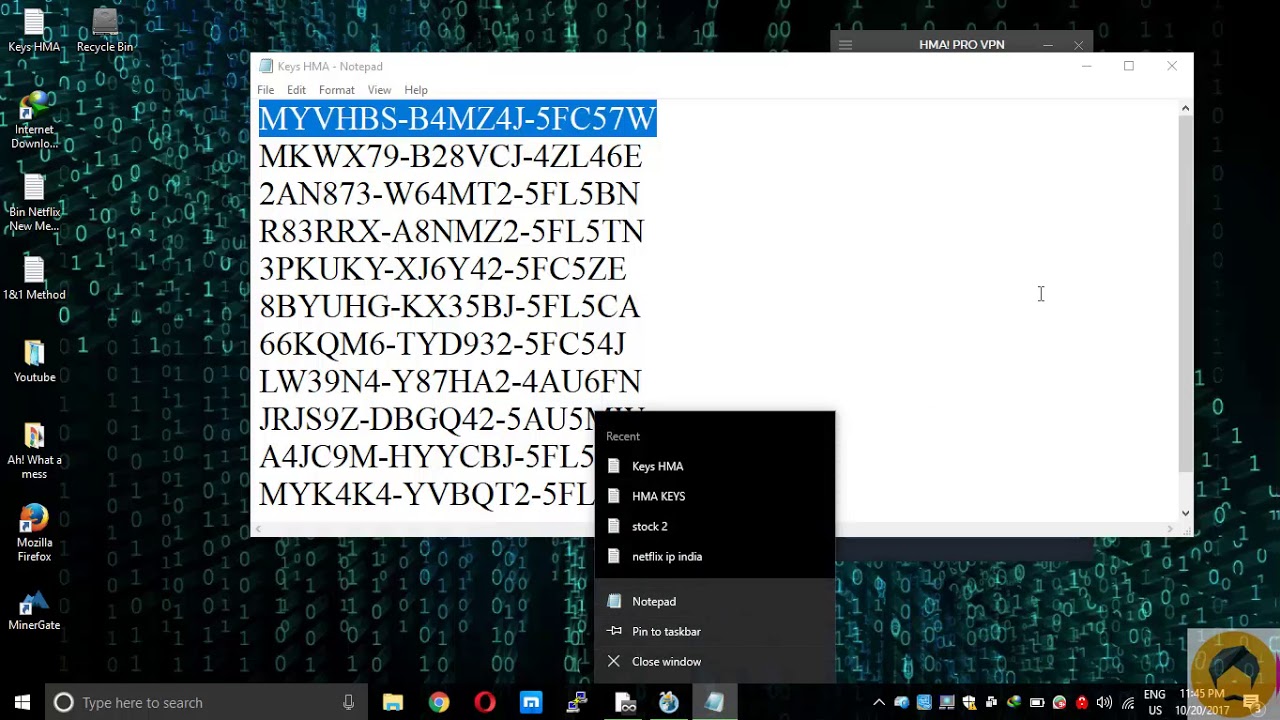This screenshot has height=720, width=1280.
Task: Click the horizontal scroll right arrow
Action: point(1170,528)
